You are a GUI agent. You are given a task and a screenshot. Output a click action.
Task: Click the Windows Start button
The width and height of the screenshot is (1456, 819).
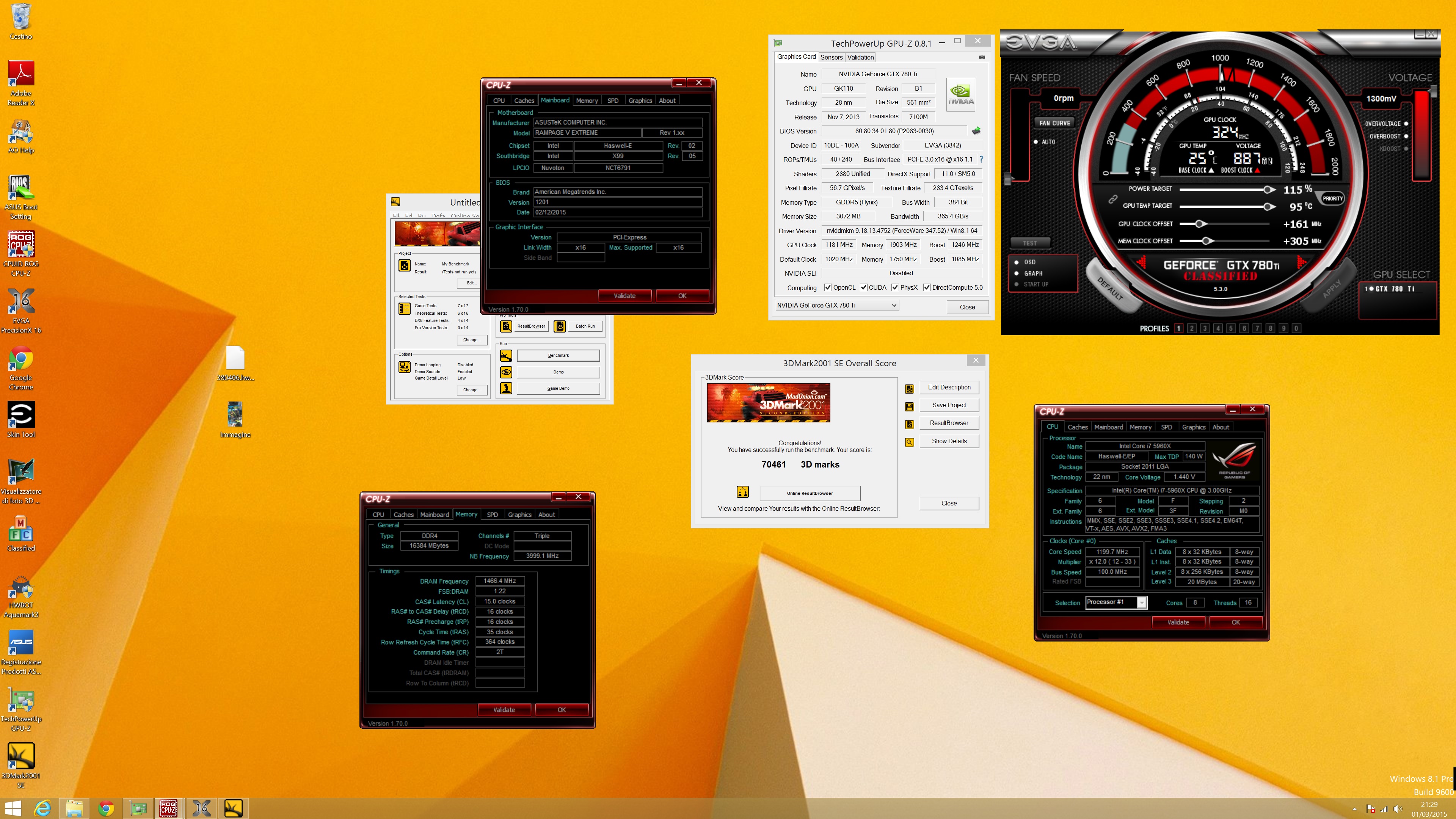coord(13,808)
